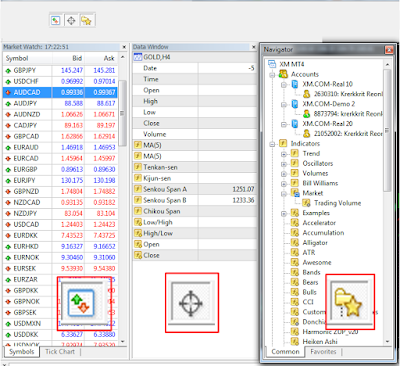Open the Favorites tab in Navigator

pyautogui.click(x=323, y=352)
